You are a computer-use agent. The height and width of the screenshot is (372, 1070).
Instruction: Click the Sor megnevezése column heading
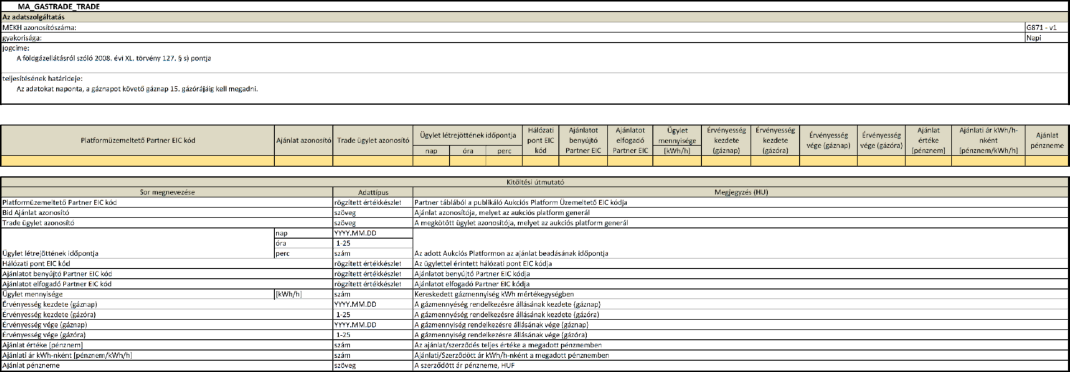coord(167,192)
